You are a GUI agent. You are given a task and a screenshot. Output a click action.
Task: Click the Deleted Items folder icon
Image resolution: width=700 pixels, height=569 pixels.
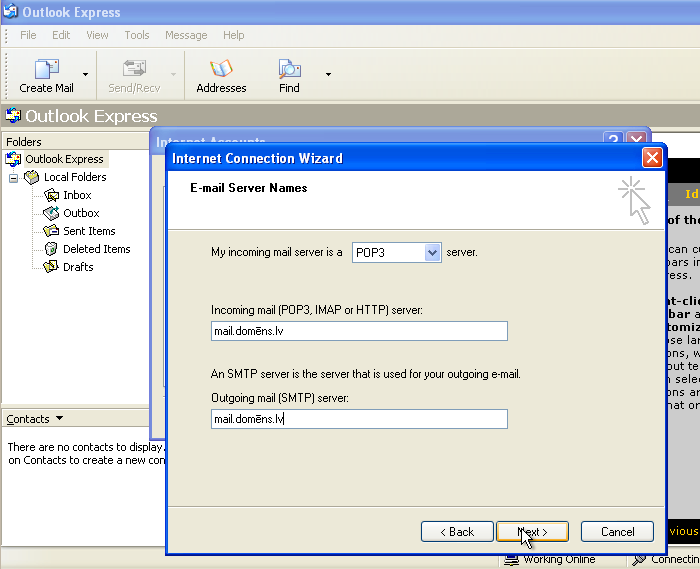click(51, 249)
